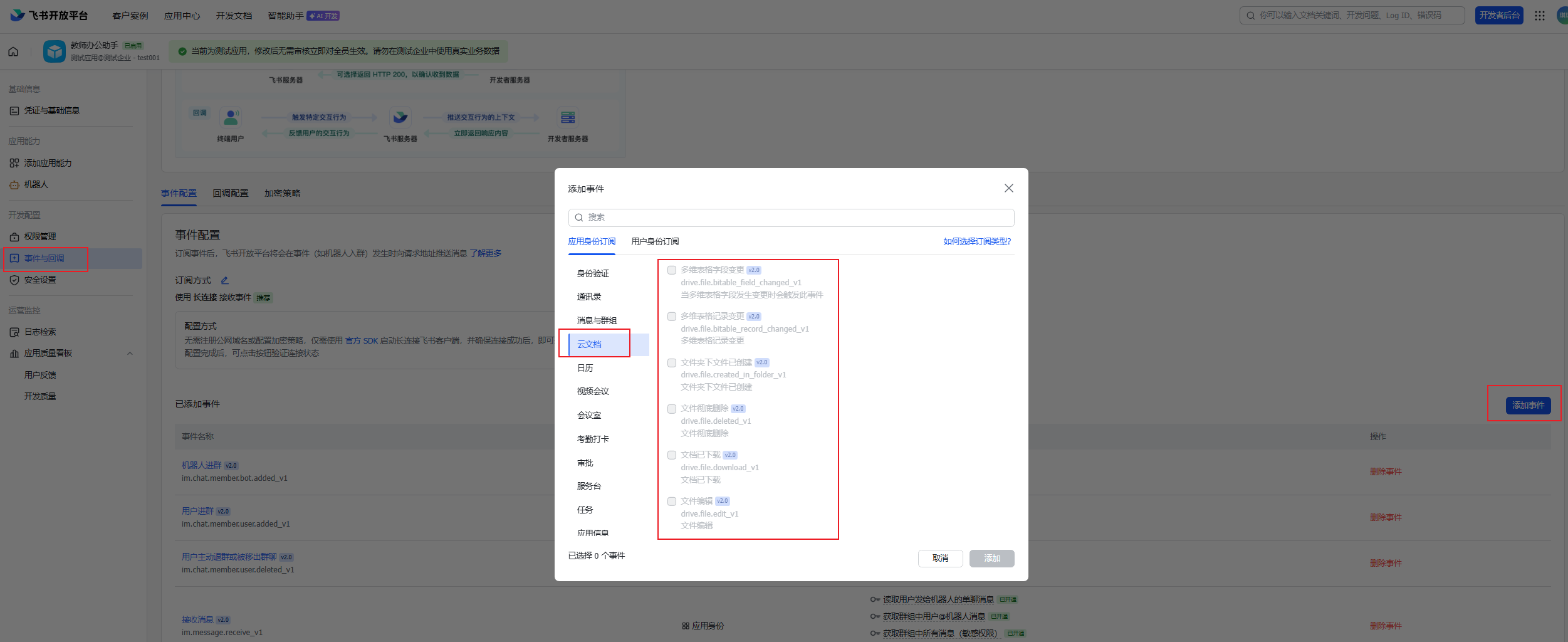Image resolution: width=1568 pixels, height=642 pixels.
Task: Click the 应用质量看板 chart icon
Action: tap(14, 353)
